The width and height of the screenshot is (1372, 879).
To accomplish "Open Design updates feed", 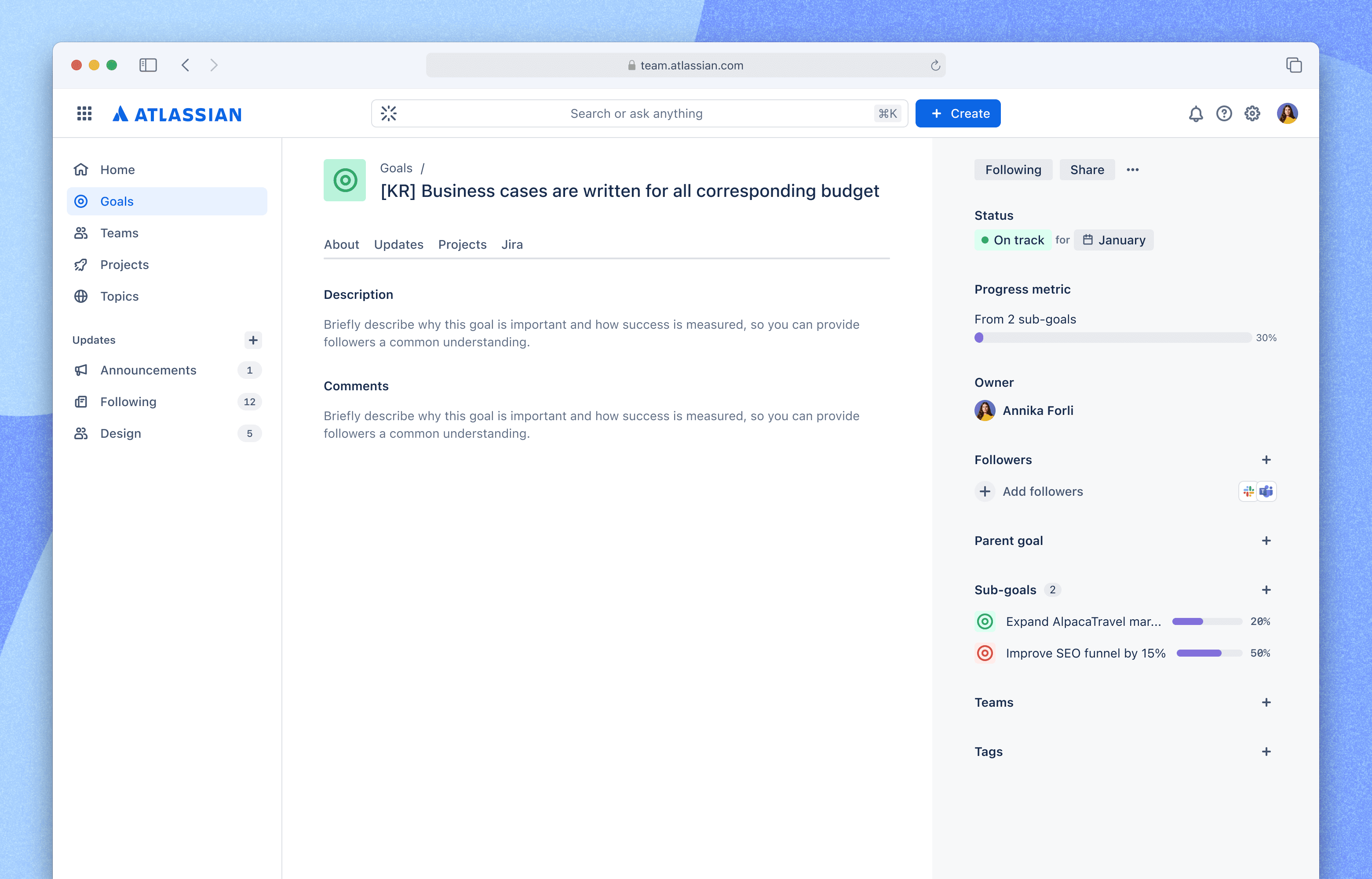I will (167, 434).
